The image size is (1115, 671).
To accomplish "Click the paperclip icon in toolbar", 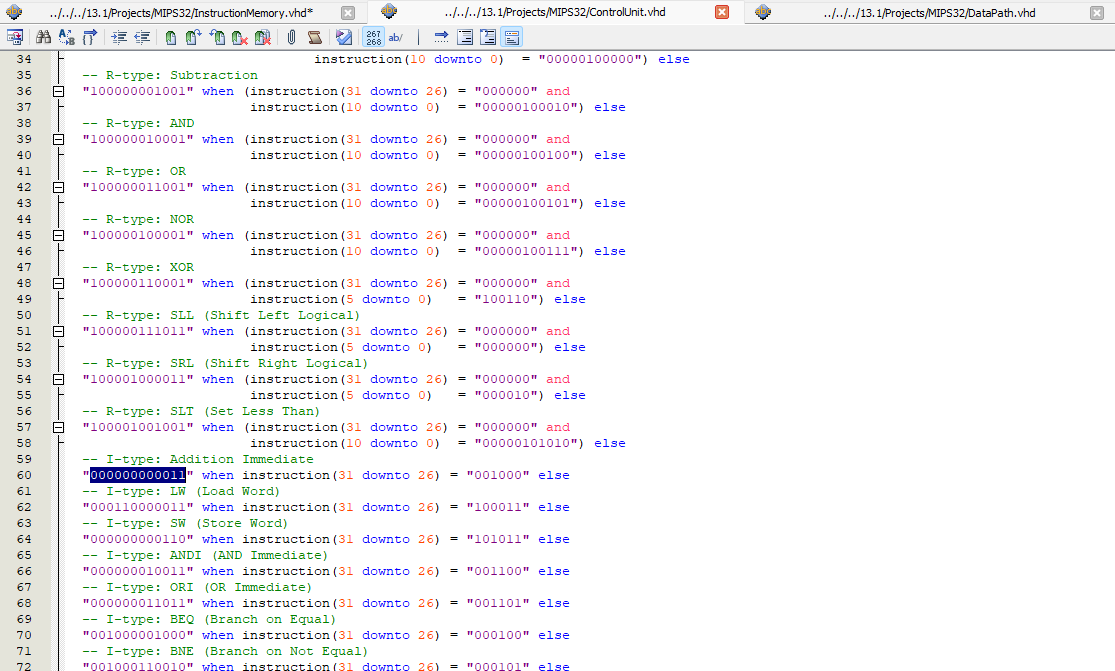I will pos(291,37).
